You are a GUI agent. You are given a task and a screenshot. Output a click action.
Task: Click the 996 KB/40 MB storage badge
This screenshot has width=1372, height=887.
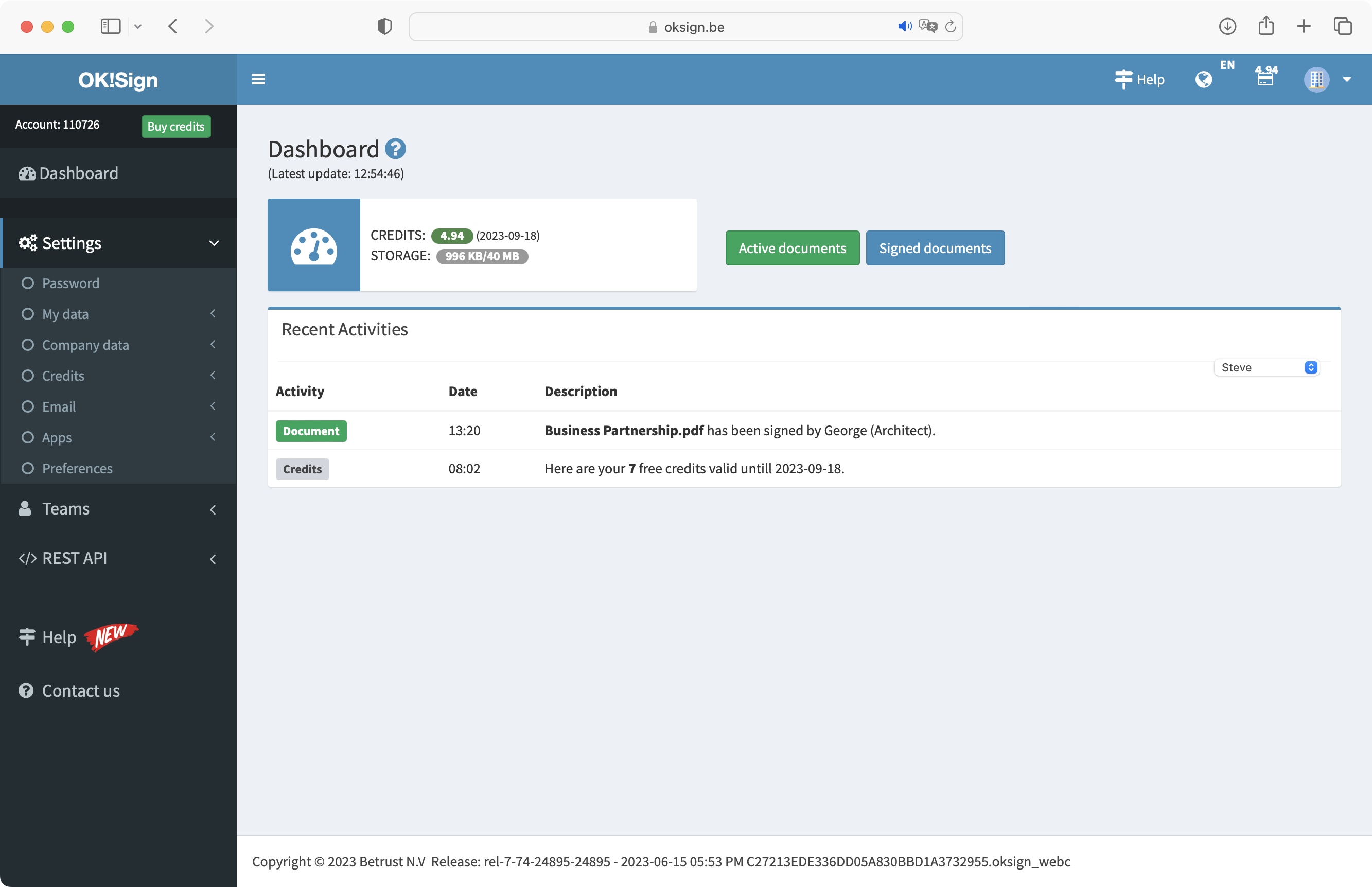pyautogui.click(x=482, y=256)
